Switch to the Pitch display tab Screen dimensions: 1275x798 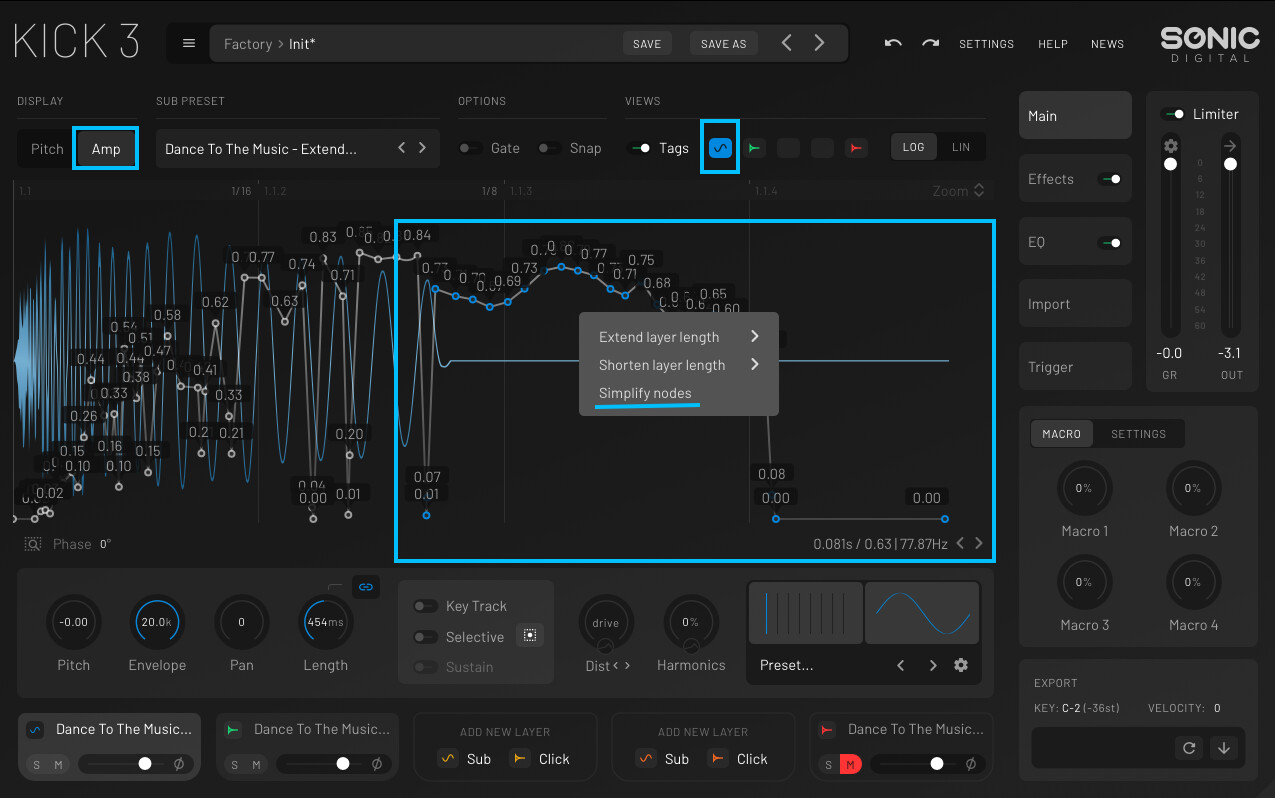pos(47,149)
